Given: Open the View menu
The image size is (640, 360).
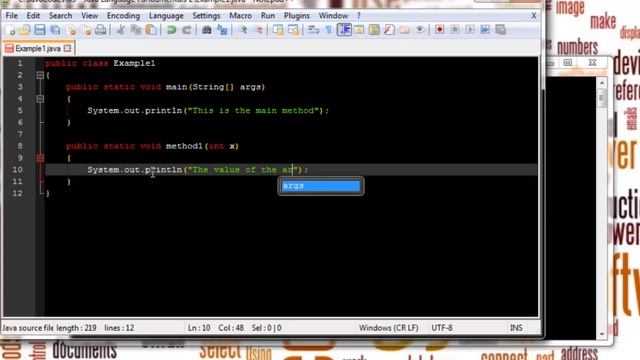Looking at the screenshot, I should (89, 16).
